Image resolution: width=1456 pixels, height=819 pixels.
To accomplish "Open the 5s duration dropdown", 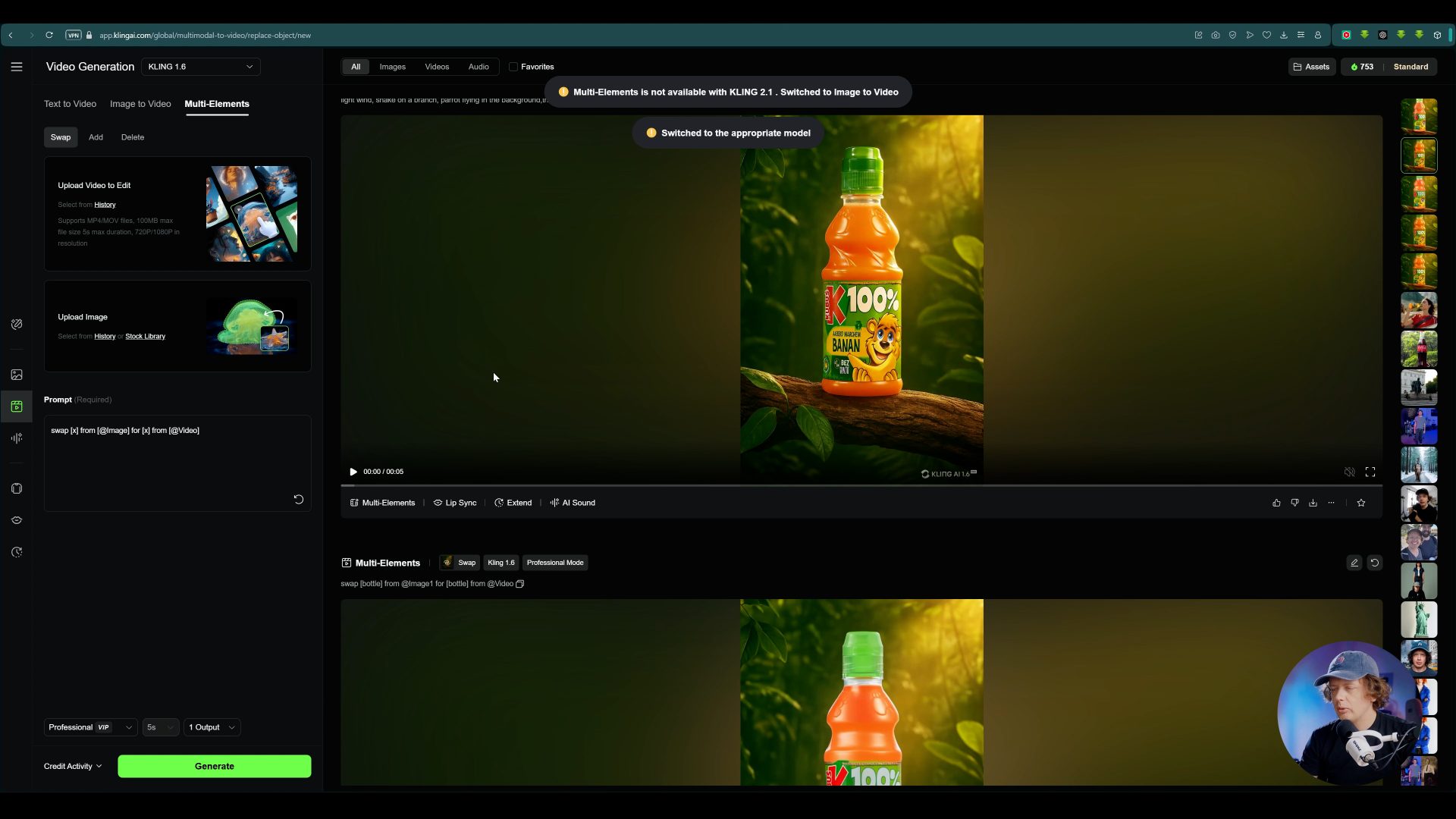I will [160, 727].
